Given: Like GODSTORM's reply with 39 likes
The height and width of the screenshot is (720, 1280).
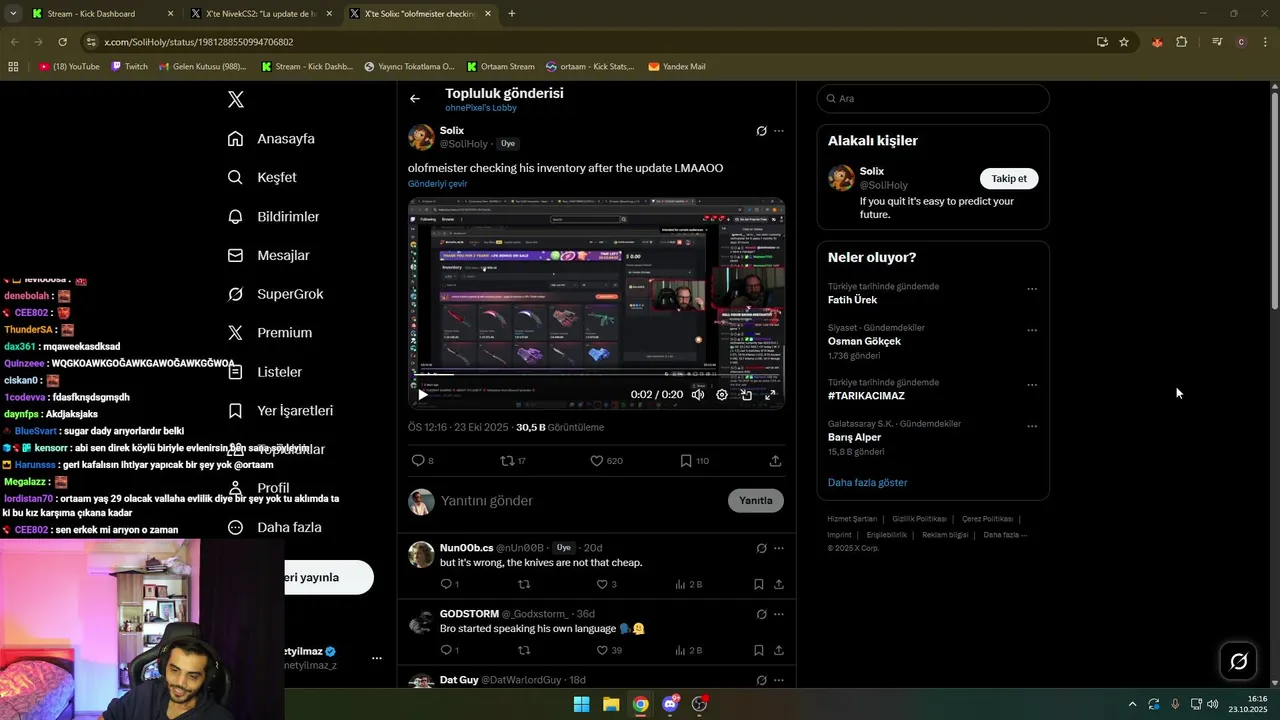Looking at the screenshot, I should pyautogui.click(x=602, y=650).
